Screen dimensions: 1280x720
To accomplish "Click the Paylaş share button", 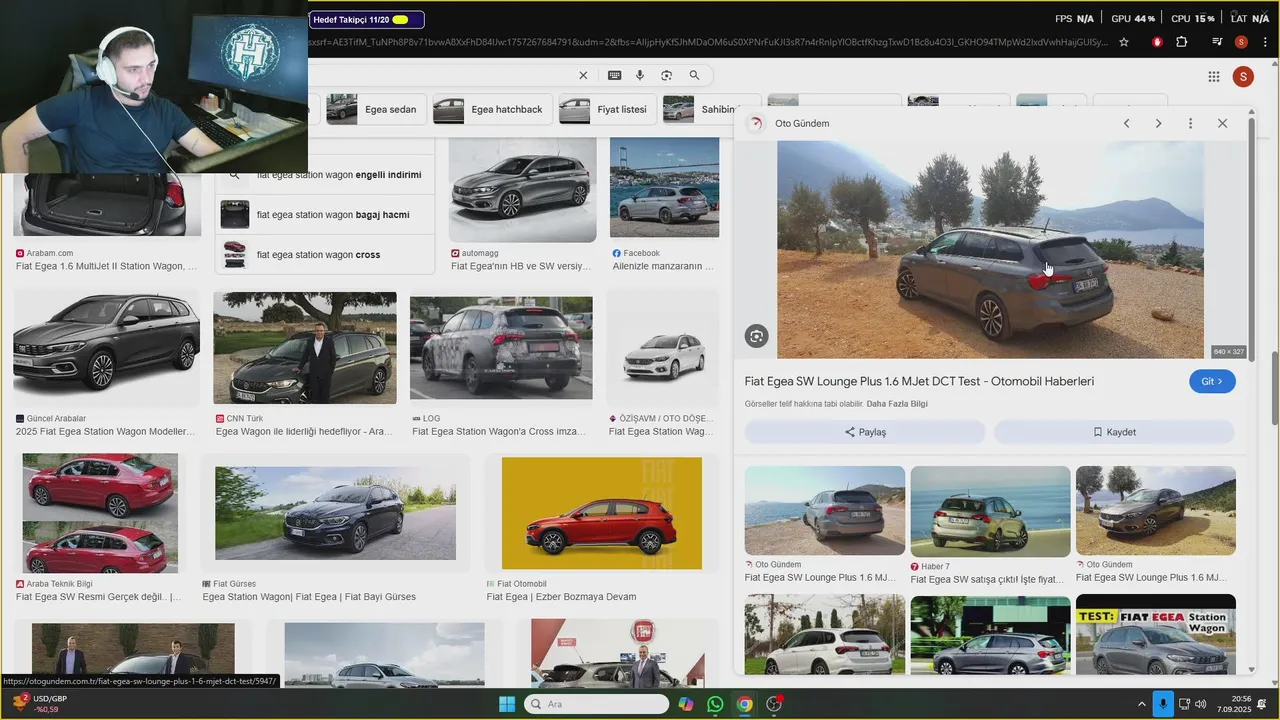I will tap(865, 432).
